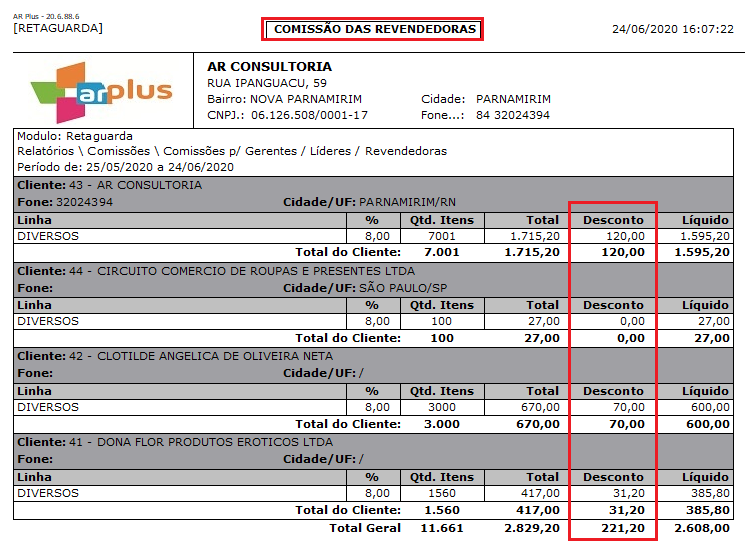Click the arplus logo image
This screenshot has height=555, width=745.
click(101, 92)
